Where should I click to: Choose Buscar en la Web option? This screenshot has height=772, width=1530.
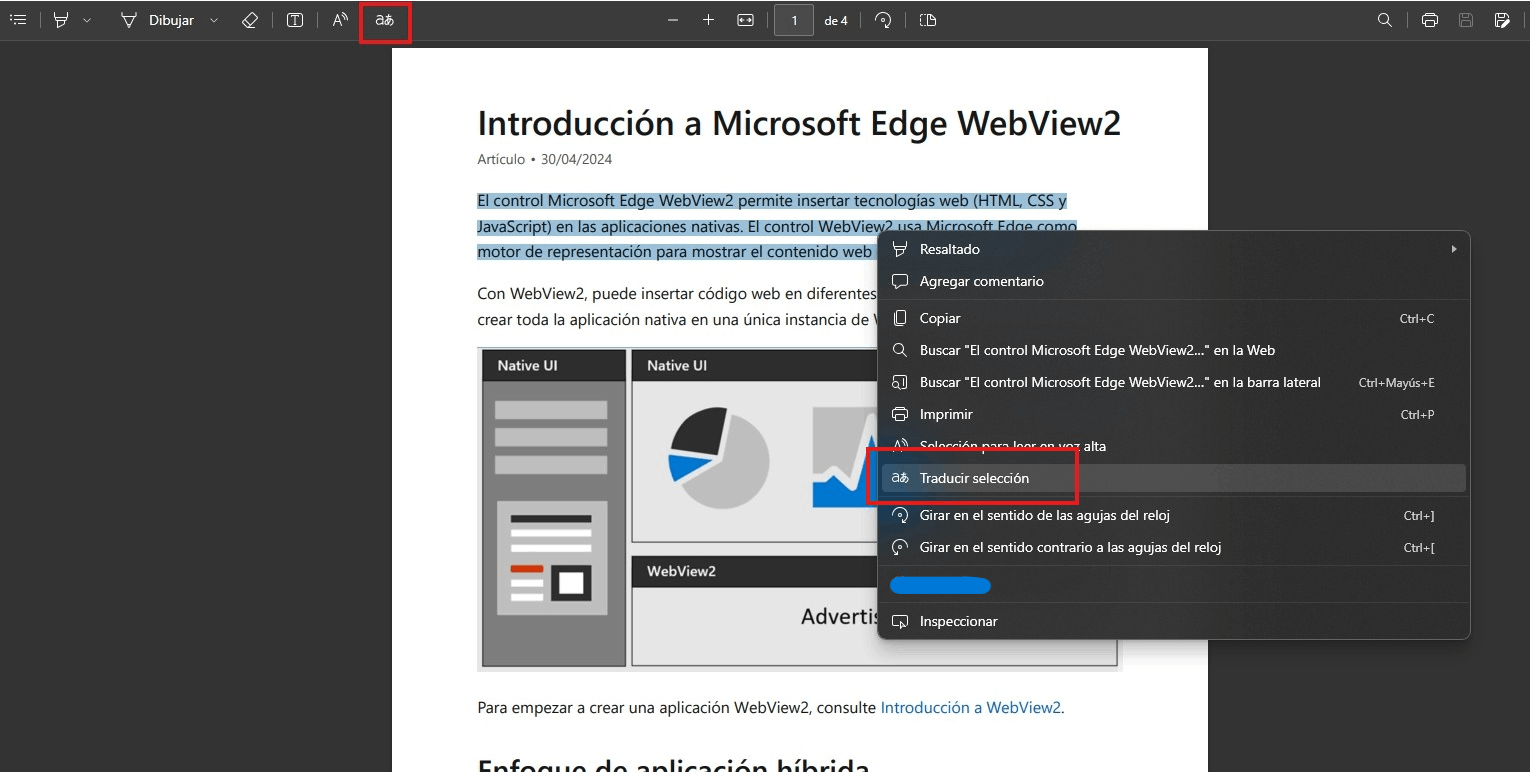point(1174,350)
